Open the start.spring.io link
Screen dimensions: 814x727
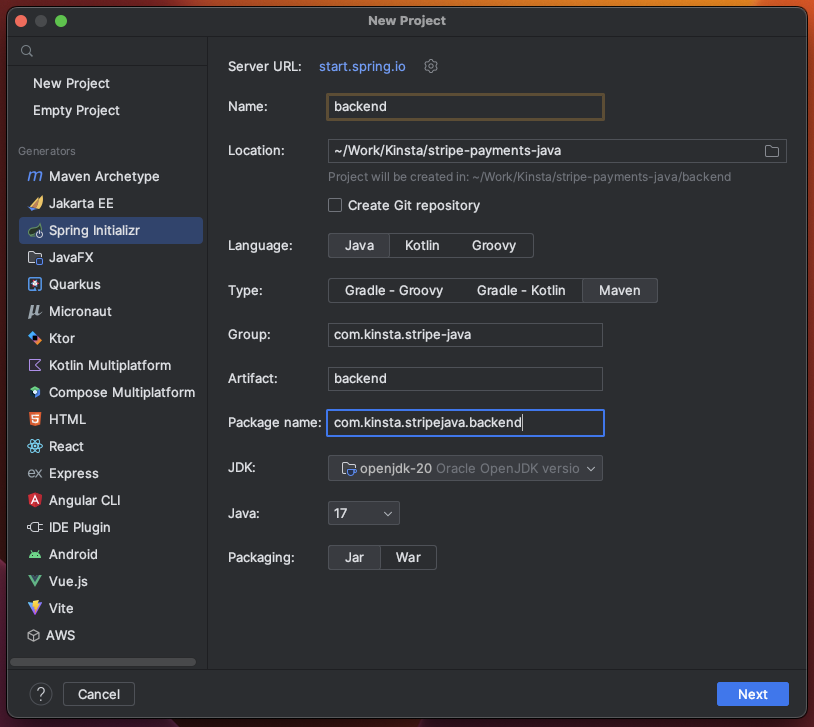pyautogui.click(x=362, y=65)
